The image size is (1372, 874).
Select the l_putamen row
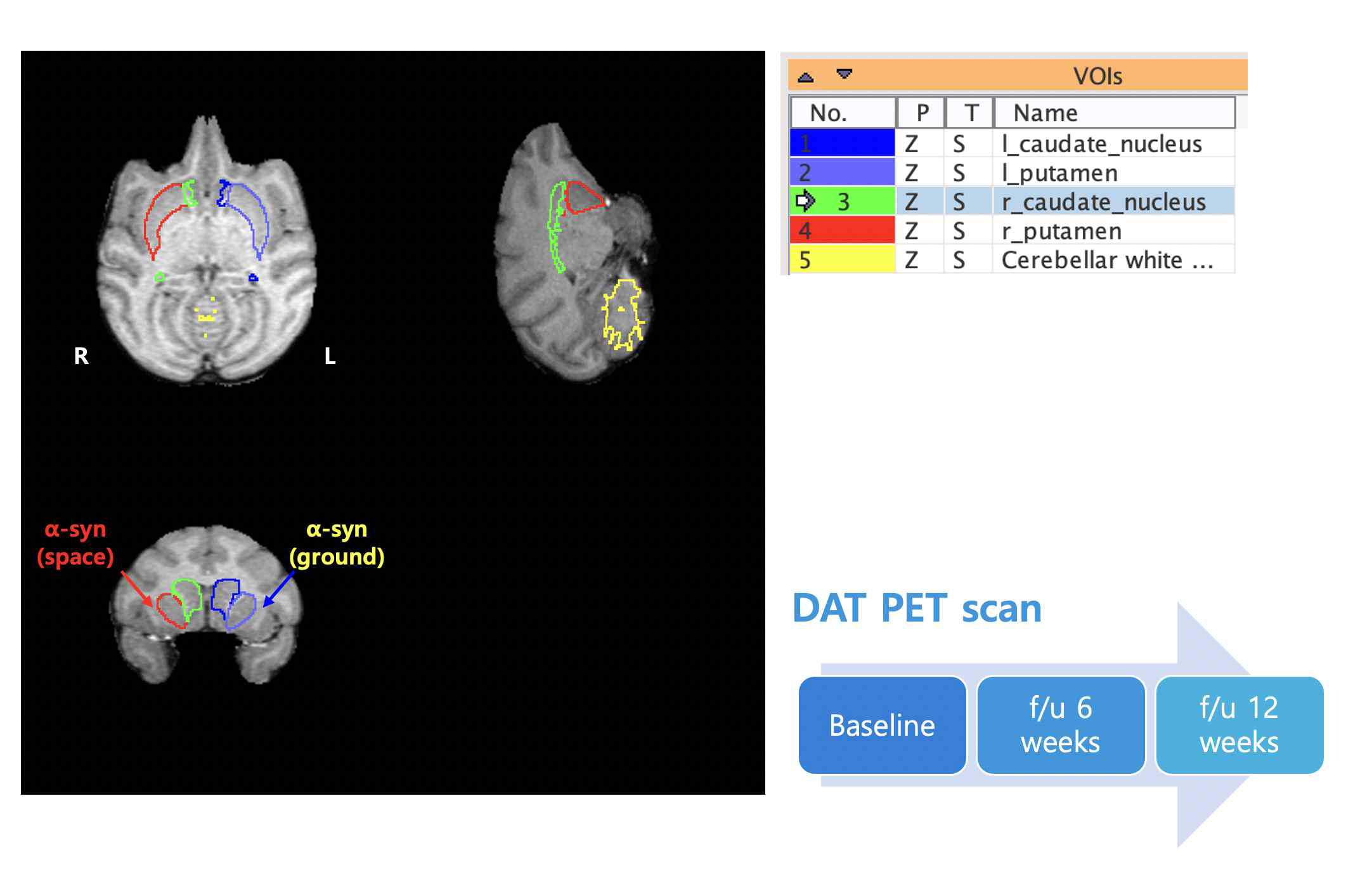pyautogui.click(x=1013, y=173)
